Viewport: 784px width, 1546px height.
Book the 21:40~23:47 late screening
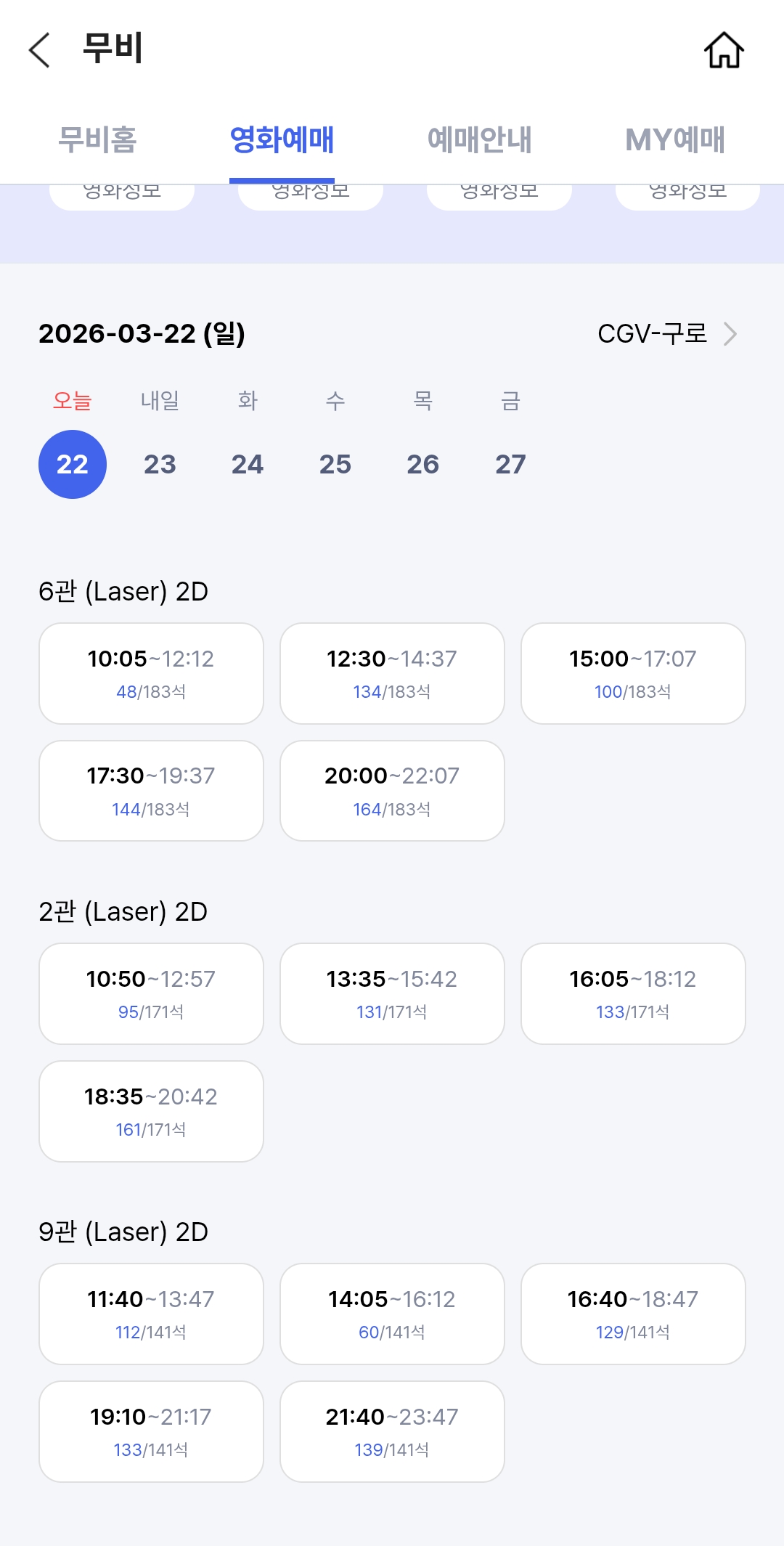(x=392, y=1431)
